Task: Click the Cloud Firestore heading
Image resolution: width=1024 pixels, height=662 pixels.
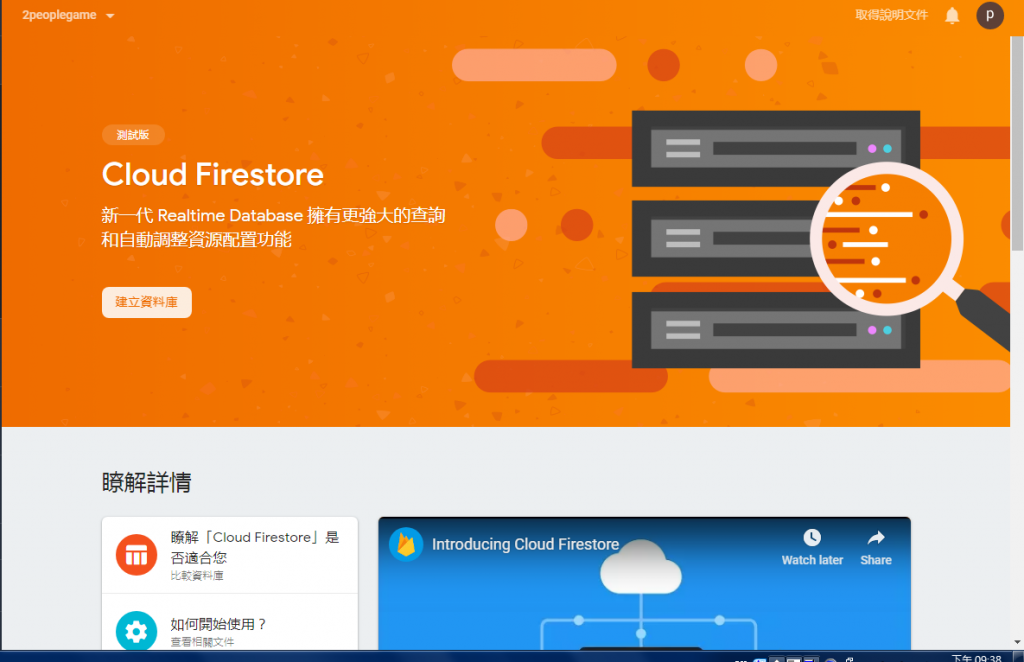Action: [x=213, y=175]
